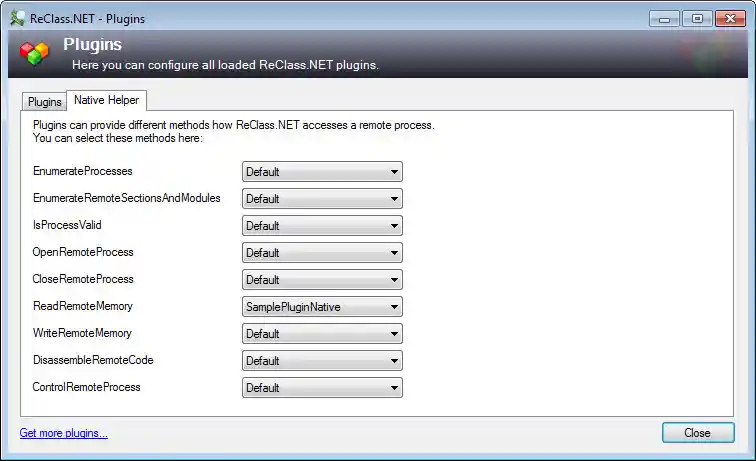Image resolution: width=756 pixels, height=461 pixels.
Task: Expand the EnumerateRemoteSectionsAndModules combo box
Action: click(x=322, y=199)
